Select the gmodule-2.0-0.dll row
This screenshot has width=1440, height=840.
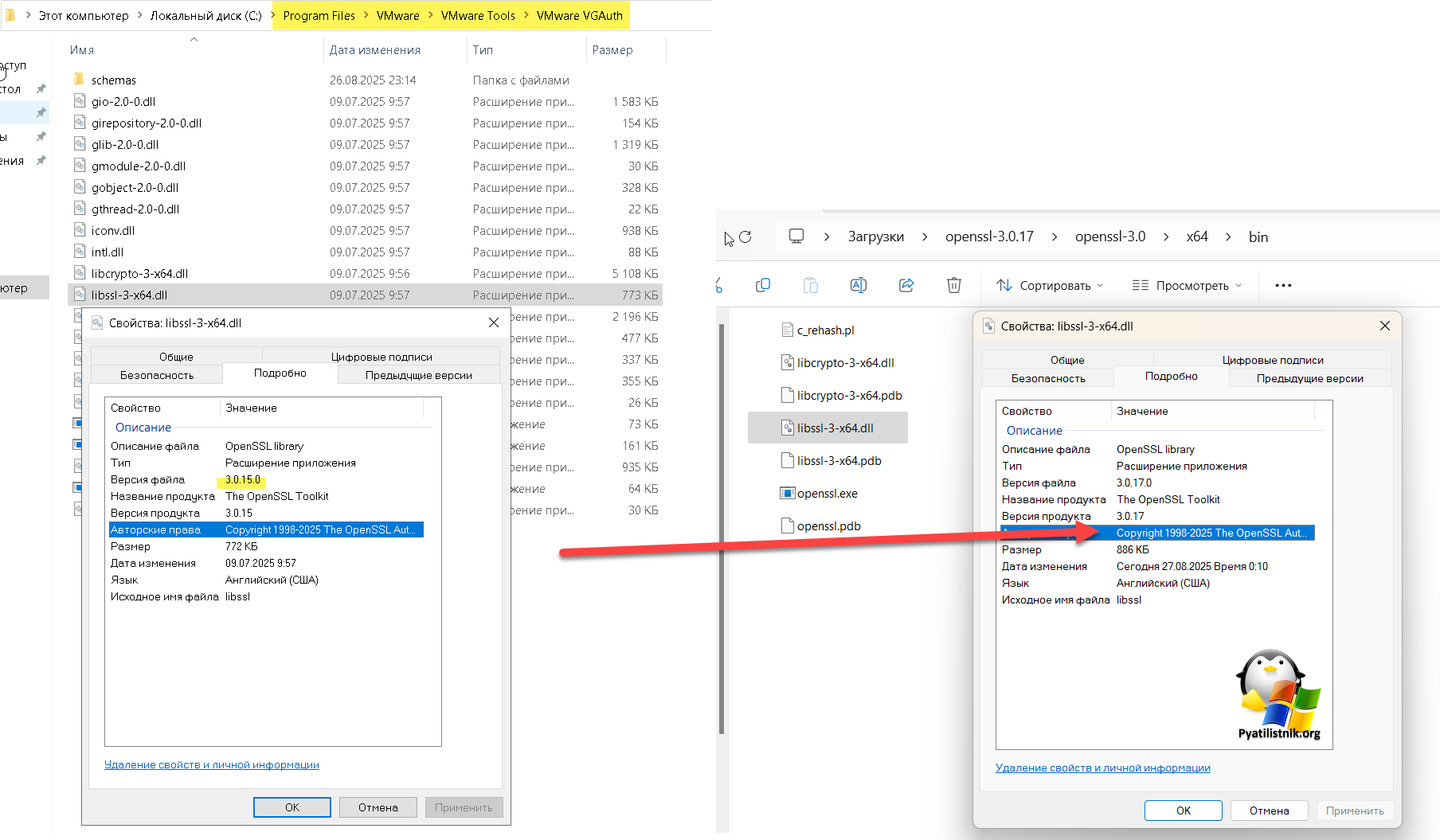coord(366,166)
